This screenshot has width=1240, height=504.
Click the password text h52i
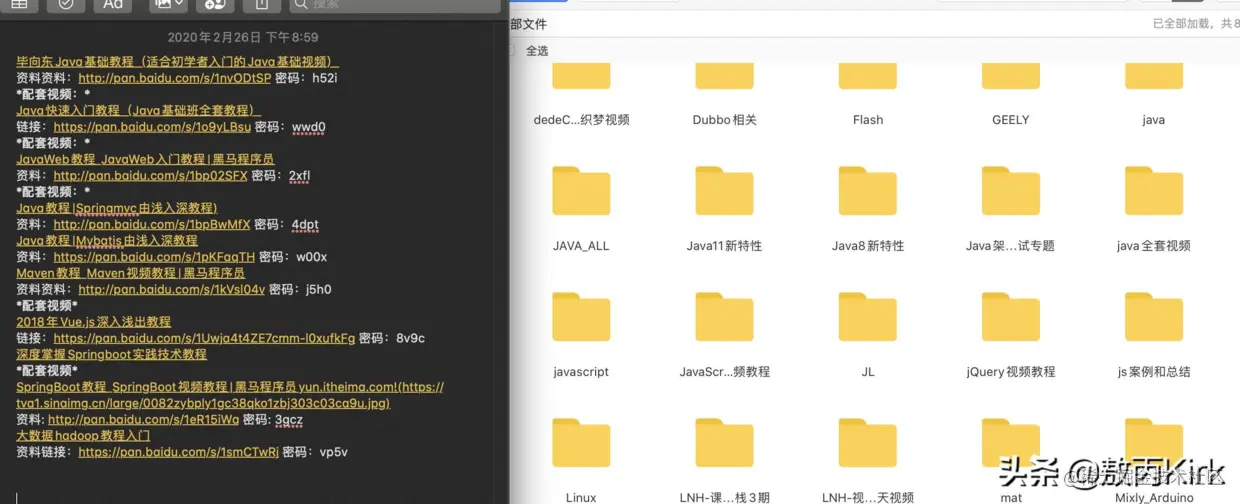click(x=325, y=78)
